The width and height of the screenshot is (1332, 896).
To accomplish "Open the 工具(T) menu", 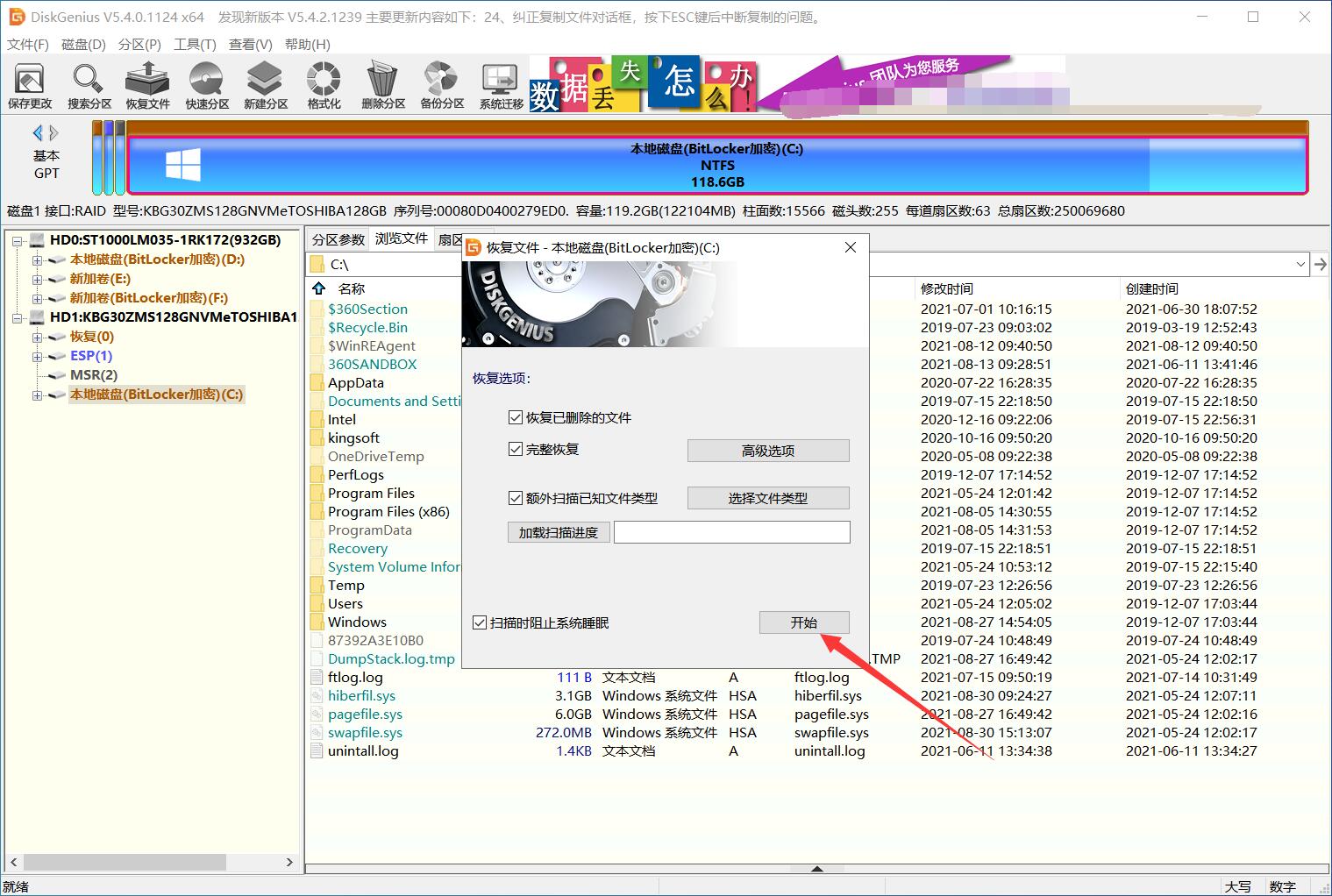I will (195, 44).
